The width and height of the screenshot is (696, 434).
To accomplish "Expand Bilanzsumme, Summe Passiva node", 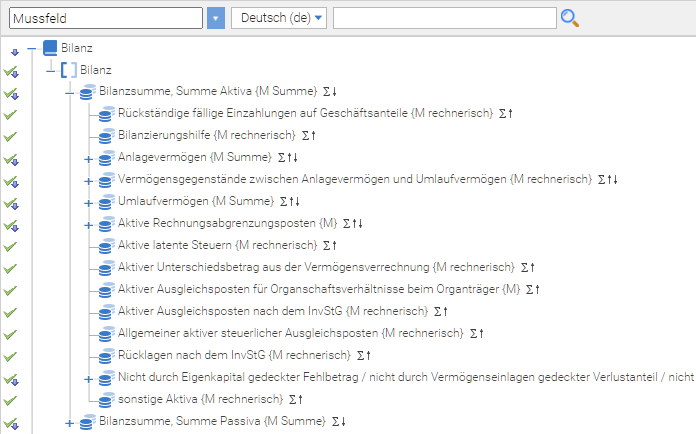I will [70, 423].
